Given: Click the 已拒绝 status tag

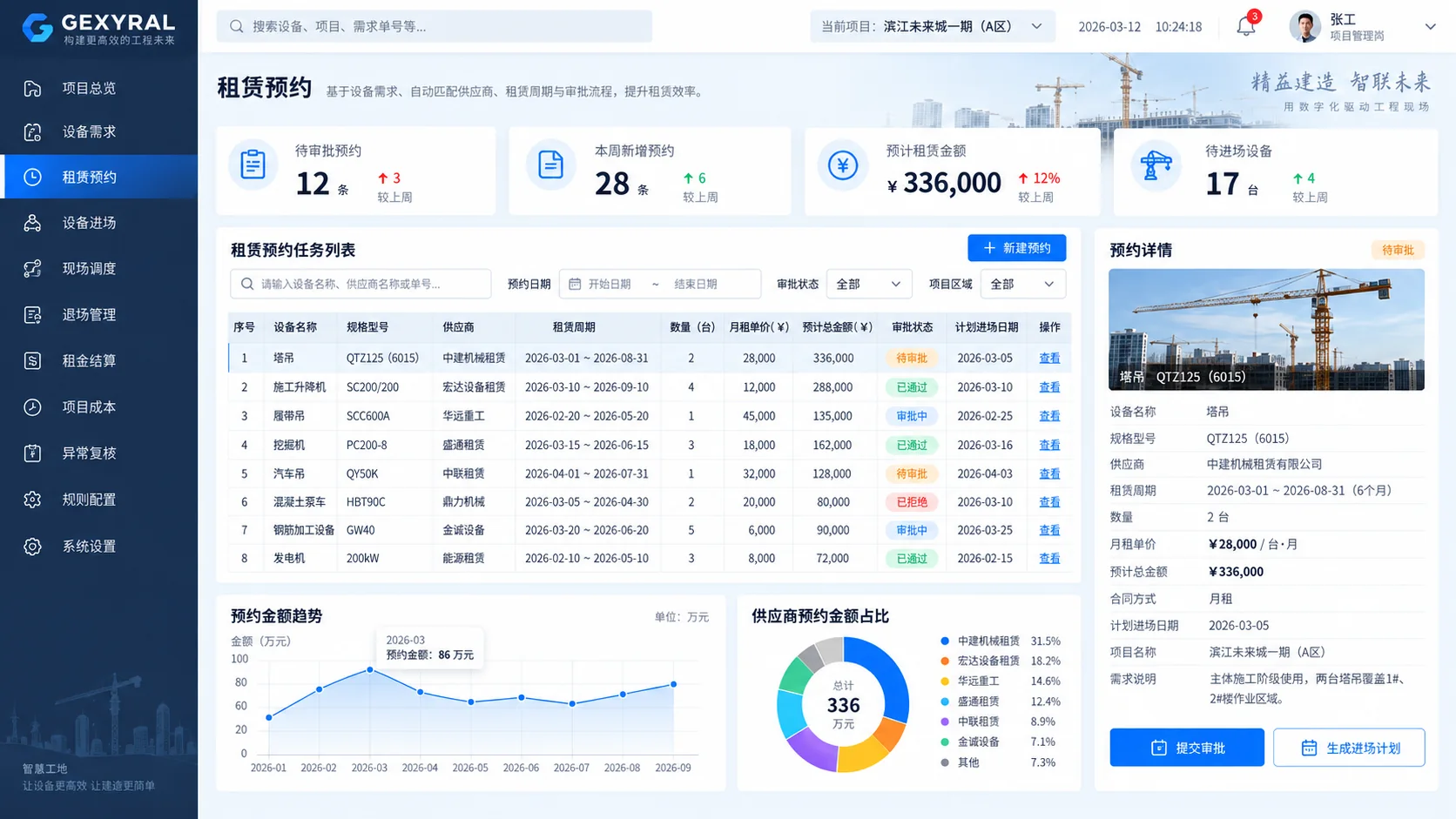Looking at the screenshot, I should [x=912, y=502].
